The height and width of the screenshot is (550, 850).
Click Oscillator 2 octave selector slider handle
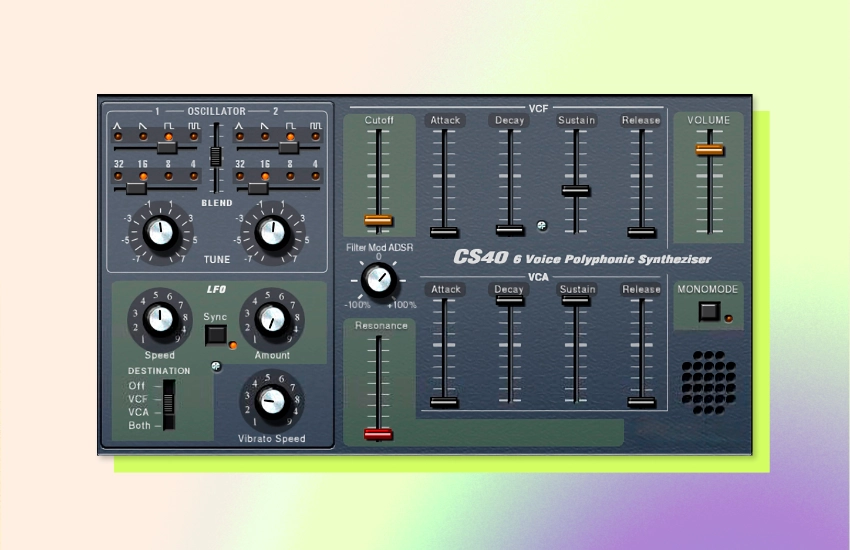(258, 188)
